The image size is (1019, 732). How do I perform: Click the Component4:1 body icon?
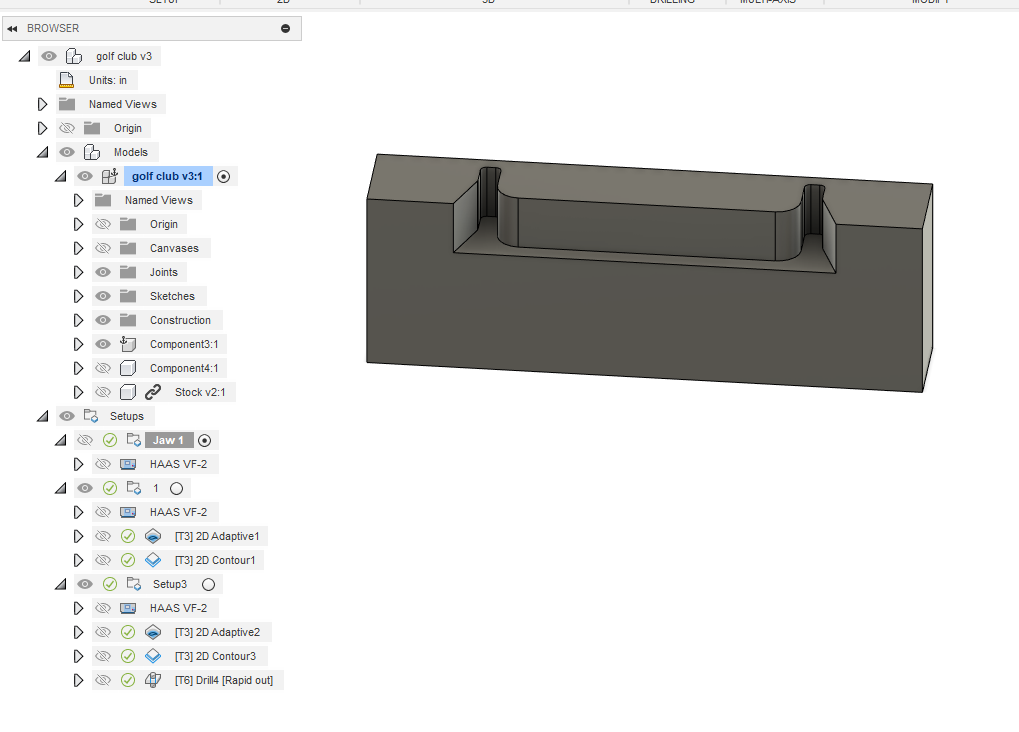tap(128, 368)
